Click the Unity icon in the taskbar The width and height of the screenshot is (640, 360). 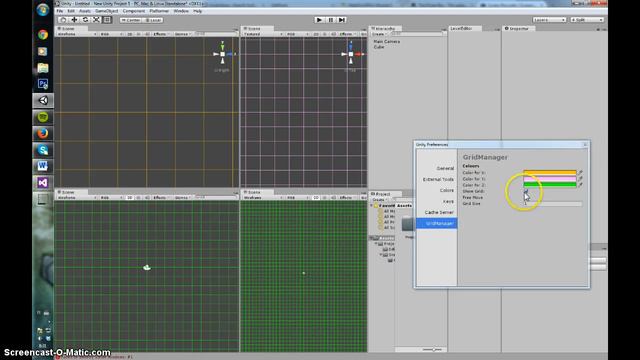[43, 100]
